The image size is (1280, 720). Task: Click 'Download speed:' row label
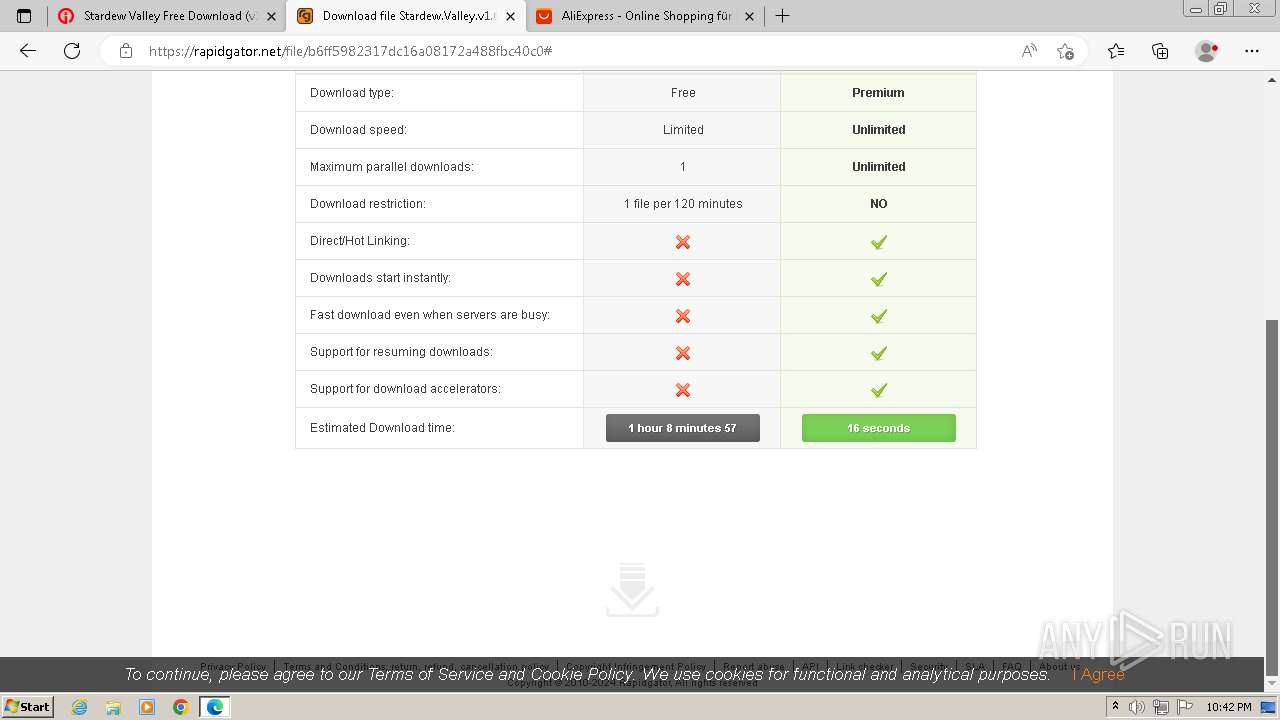pos(358,130)
